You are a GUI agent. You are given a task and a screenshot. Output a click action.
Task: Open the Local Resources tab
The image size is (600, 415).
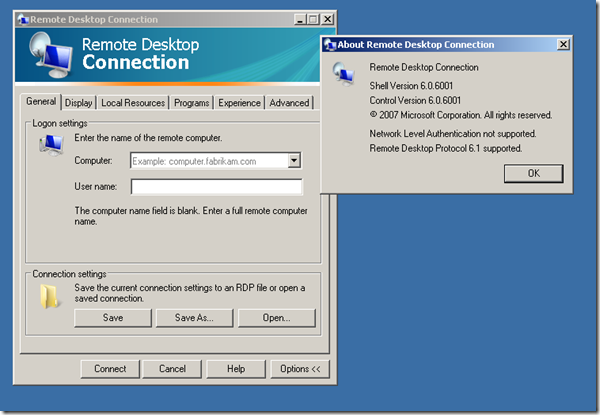tap(133, 103)
